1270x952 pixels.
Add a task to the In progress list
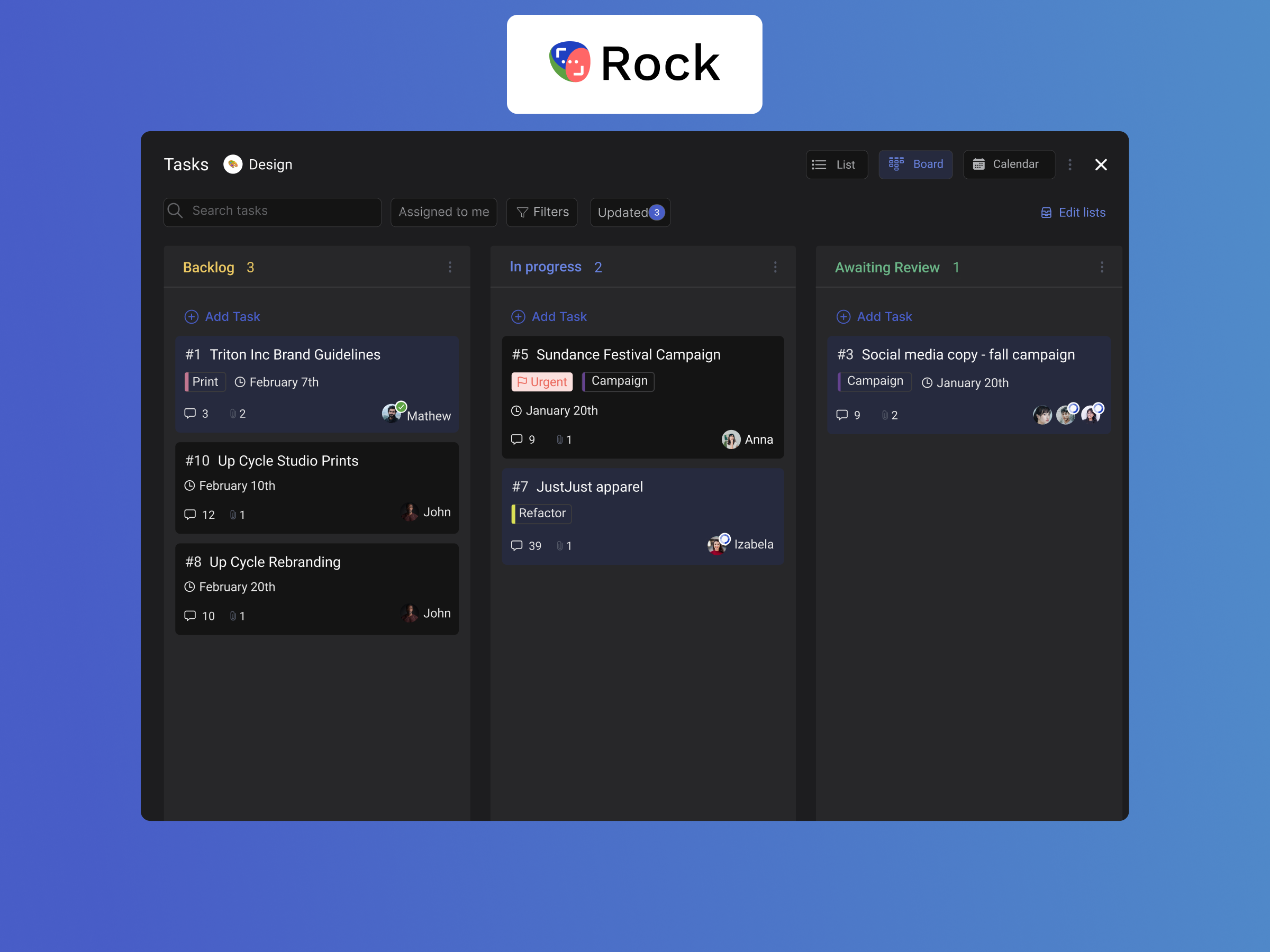(549, 317)
